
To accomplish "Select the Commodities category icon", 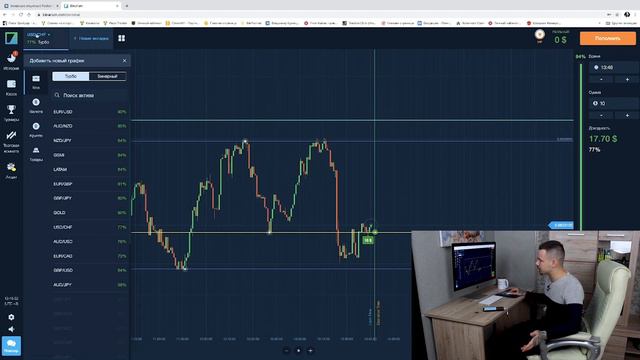I will pos(36,151).
